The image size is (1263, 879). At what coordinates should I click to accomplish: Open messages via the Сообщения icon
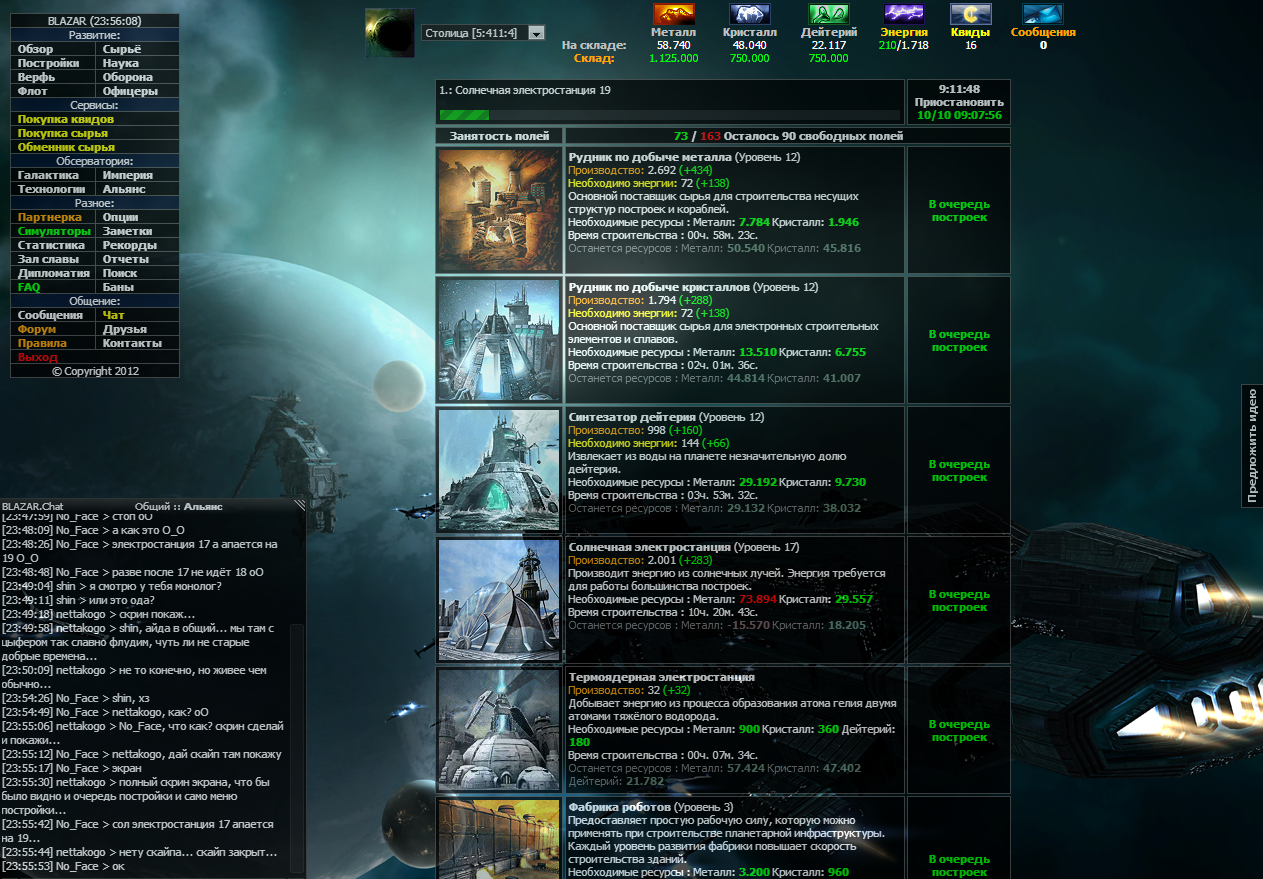1043,14
